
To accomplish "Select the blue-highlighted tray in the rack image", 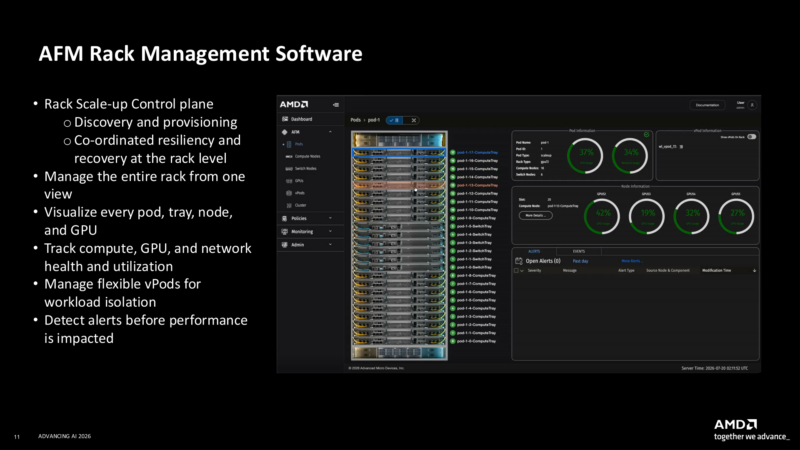I will tap(399, 153).
